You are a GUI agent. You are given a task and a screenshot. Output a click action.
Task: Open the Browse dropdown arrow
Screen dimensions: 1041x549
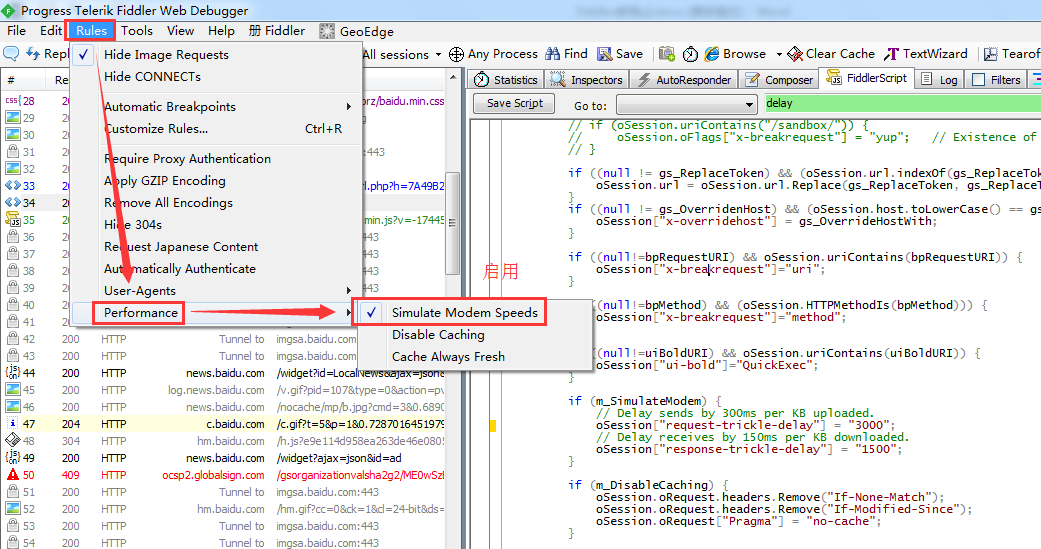[779, 54]
